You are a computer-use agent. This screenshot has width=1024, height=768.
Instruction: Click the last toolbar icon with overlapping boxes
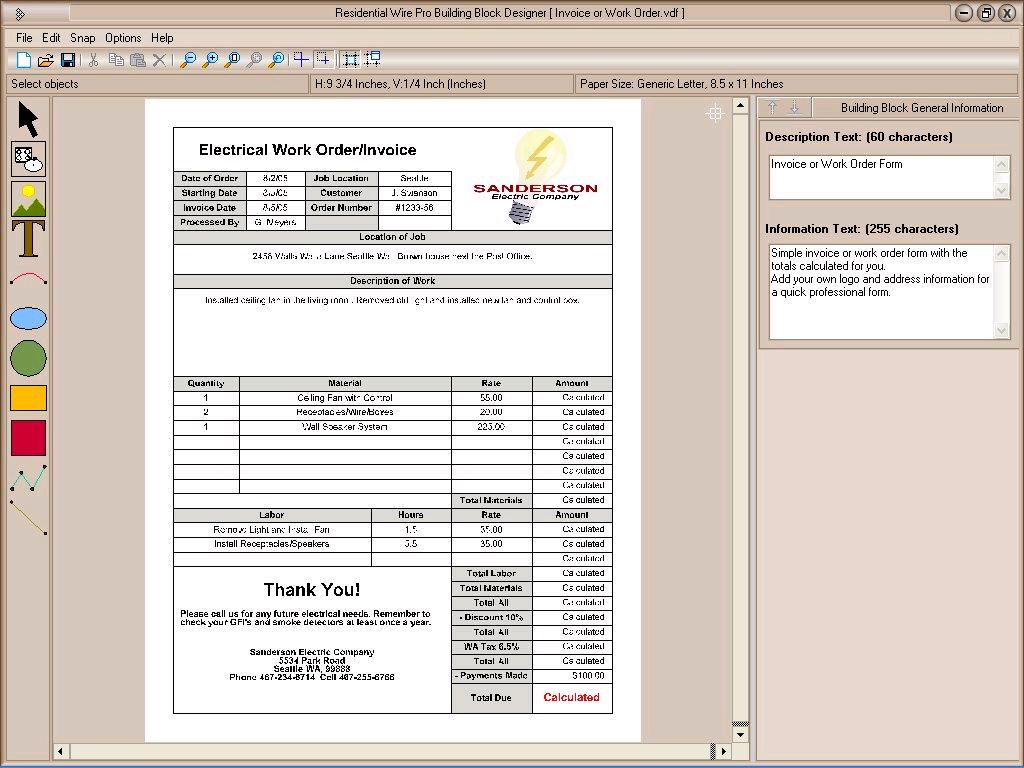pyautogui.click(x=373, y=59)
